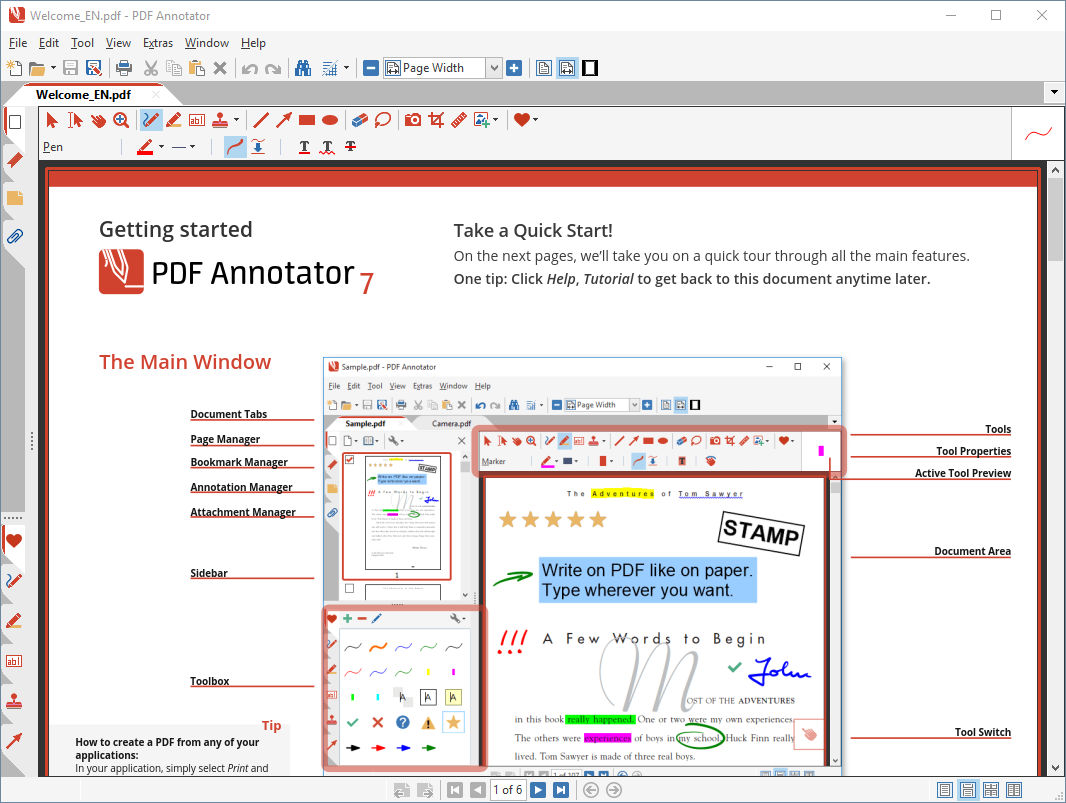Undo the last action
This screenshot has height=803, width=1066.
tap(250, 68)
